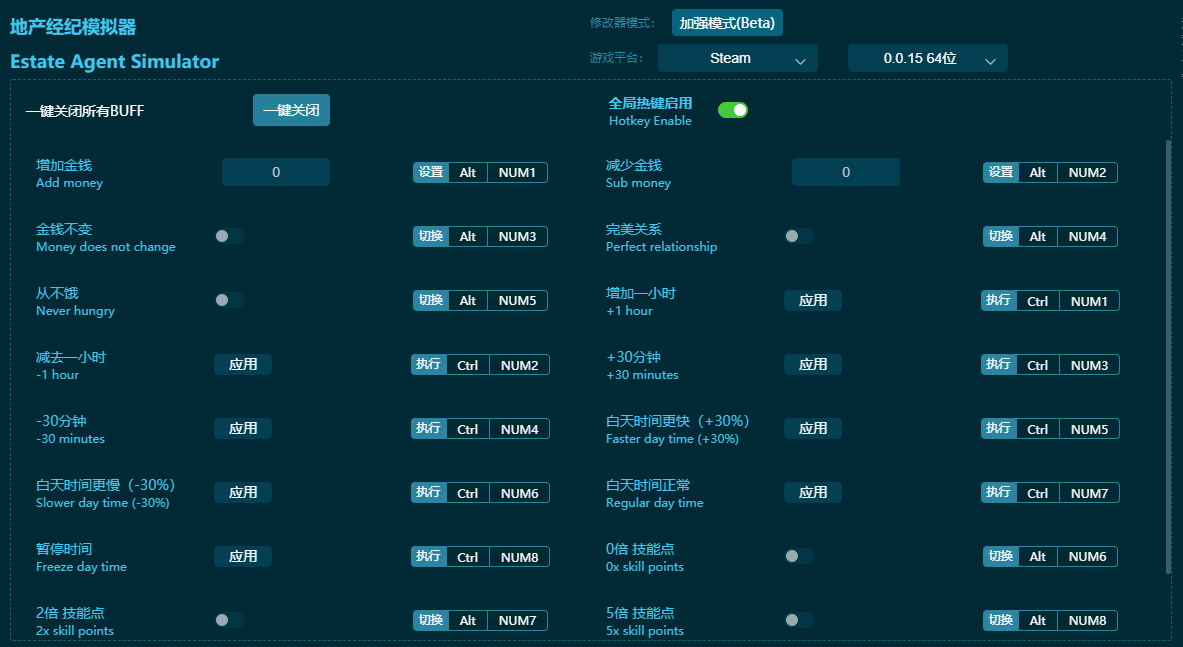Apply the +1 hour time button
The height and width of the screenshot is (647, 1183).
click(x=812, y=300)
